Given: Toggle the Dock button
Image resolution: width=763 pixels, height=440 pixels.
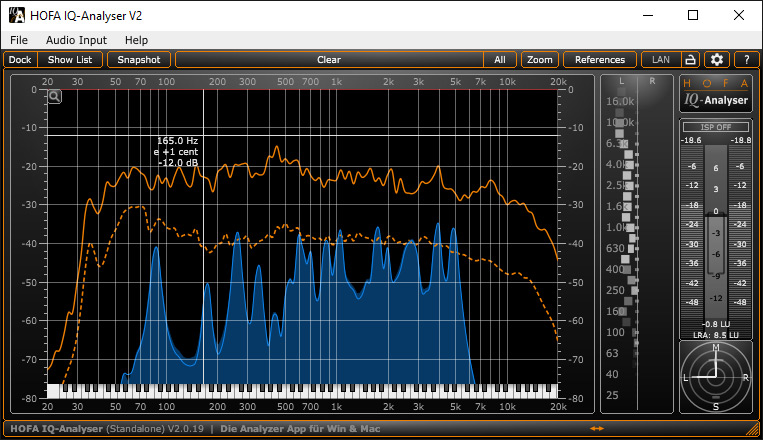Looking at the screenshot, I should pos(20,60).
